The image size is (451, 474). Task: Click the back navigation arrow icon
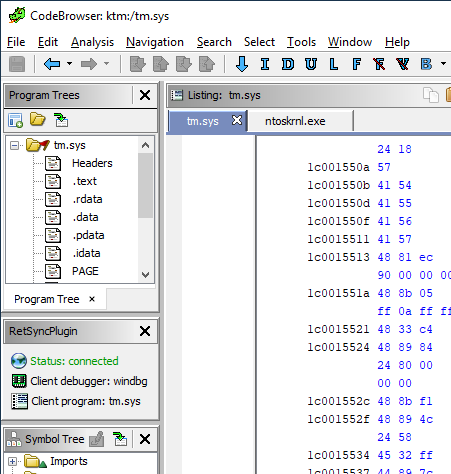click(x=52, y=64)
